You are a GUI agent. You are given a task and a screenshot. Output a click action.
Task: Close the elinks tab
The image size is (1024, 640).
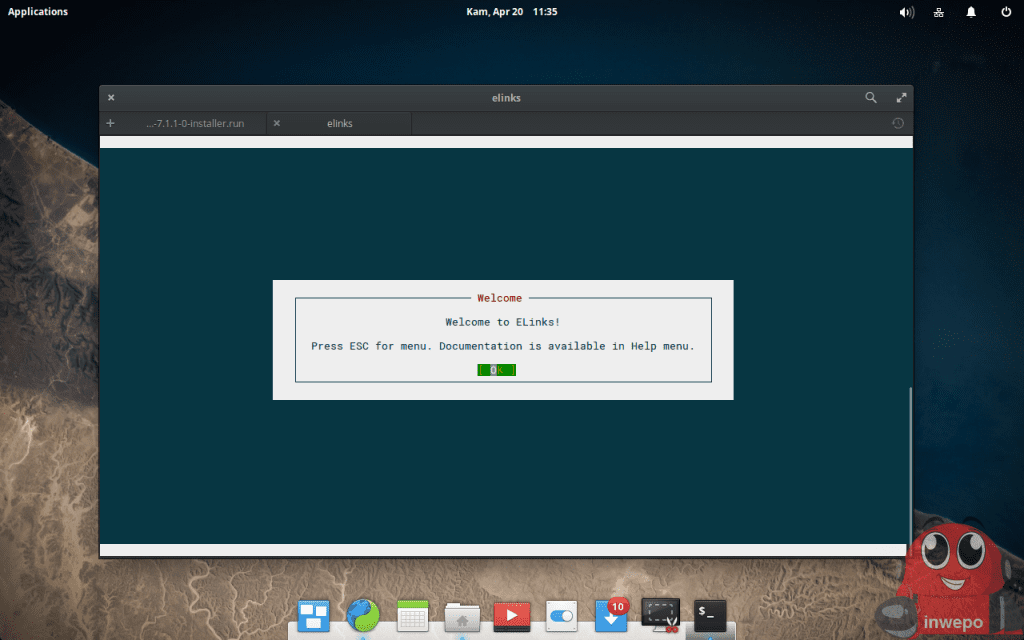pos(277,124)
